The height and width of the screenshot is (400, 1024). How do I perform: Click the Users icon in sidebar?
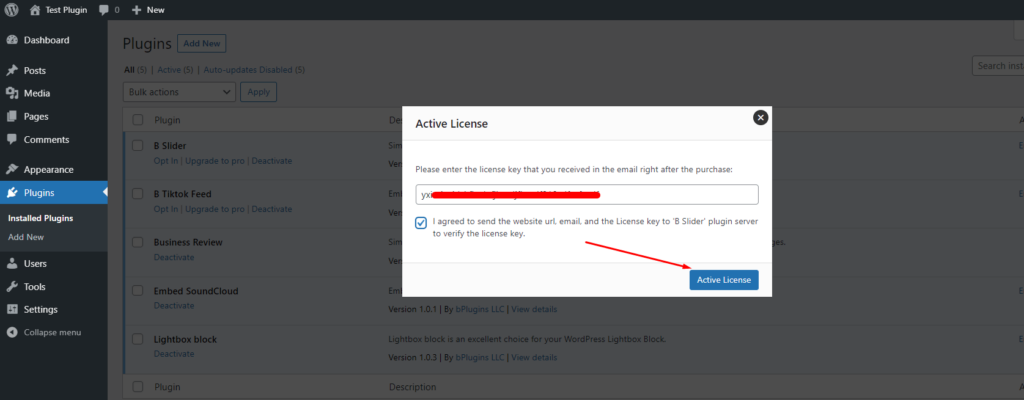pos(12,263)
